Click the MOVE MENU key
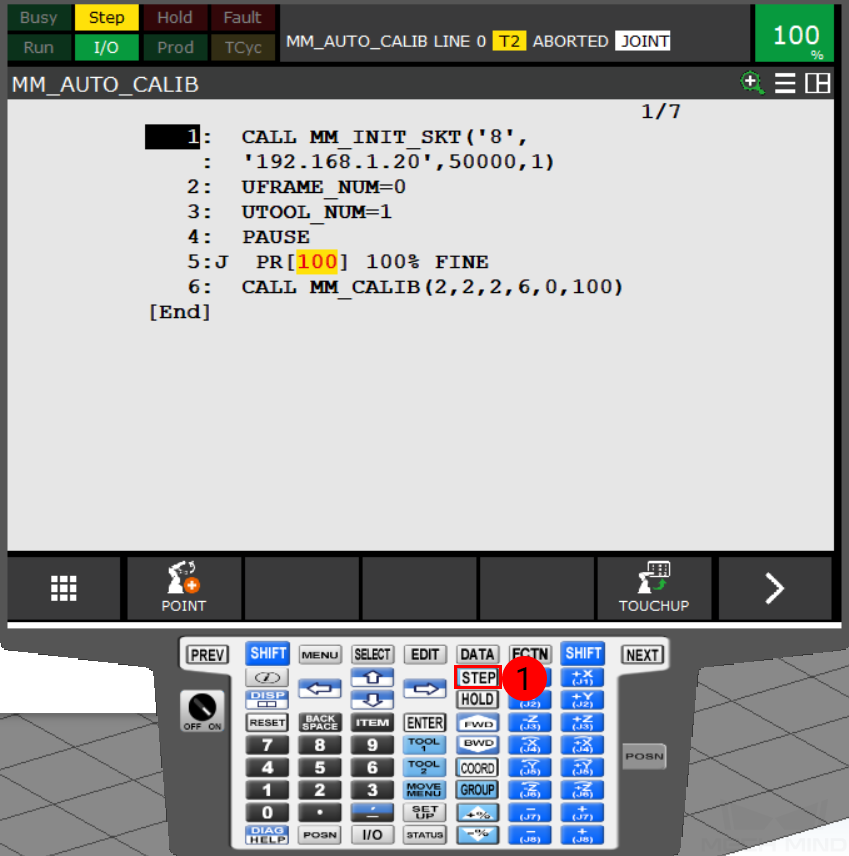 [x=425, y=789]
